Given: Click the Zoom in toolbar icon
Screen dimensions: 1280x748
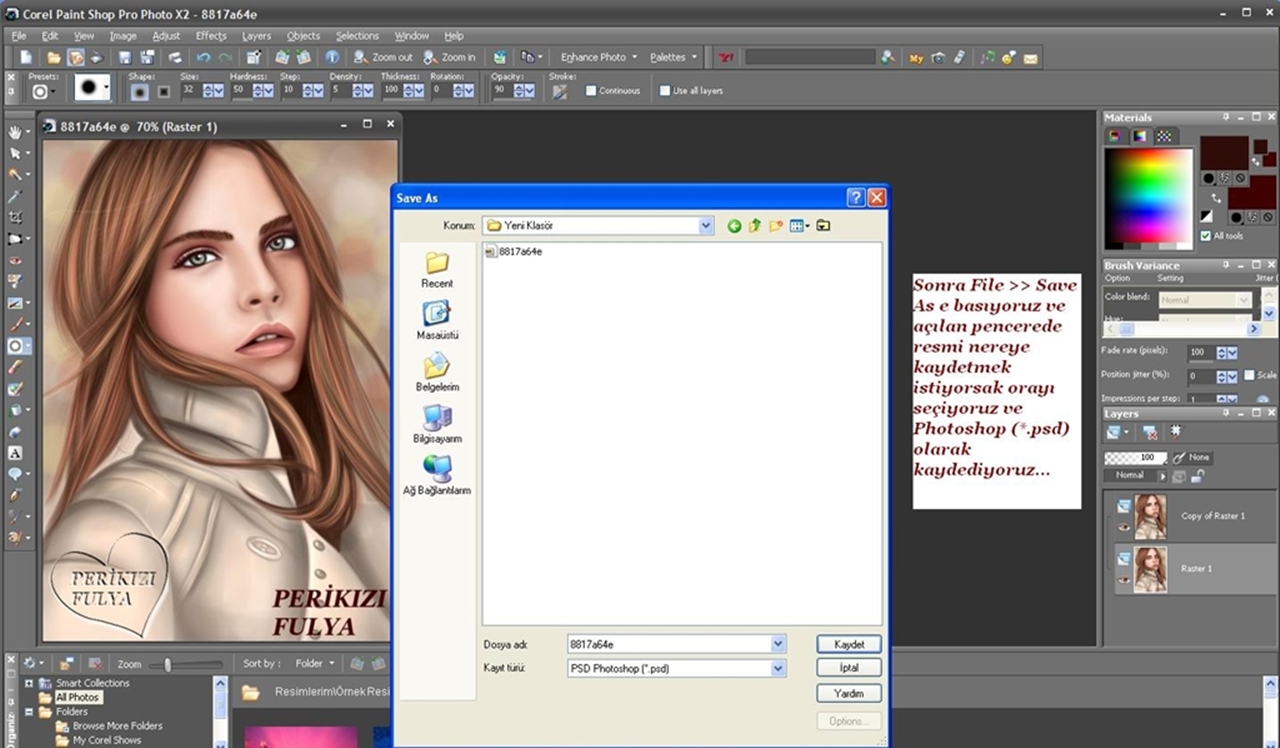Looking at the screenshot, I should 449,58.
